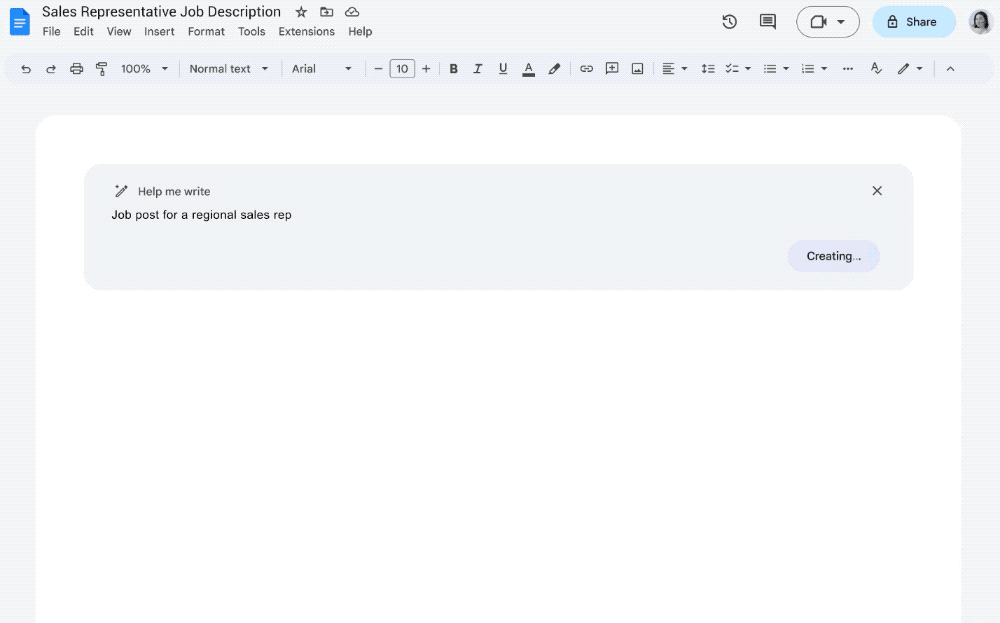Open the Extensions menu
Image resolution: width=1000 pixels, height=623 pixels.
tap(306, 31)
